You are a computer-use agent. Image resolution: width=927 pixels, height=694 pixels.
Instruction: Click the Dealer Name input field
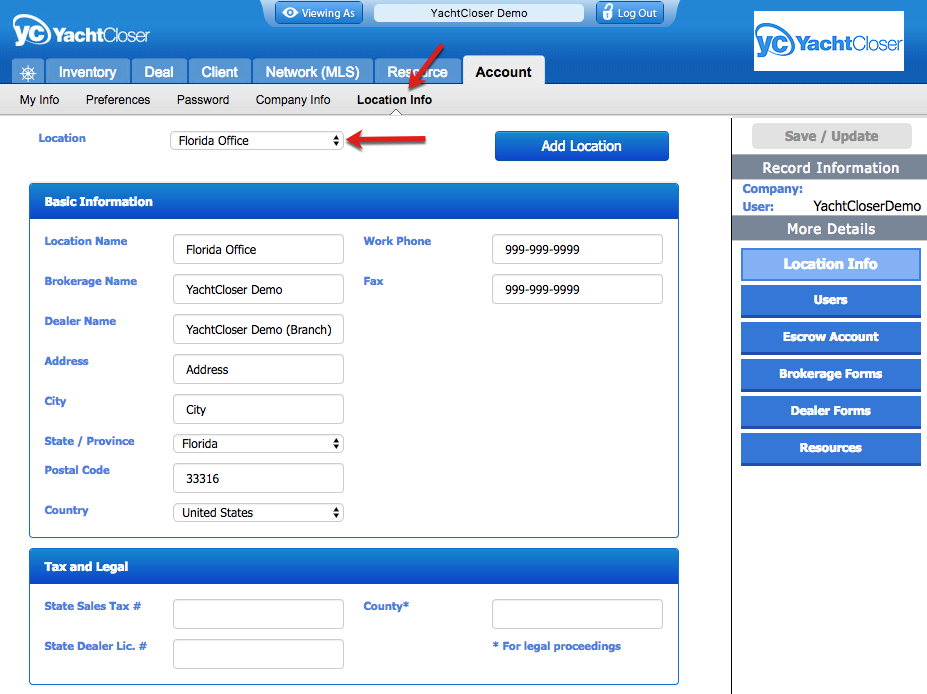pos(258,329)
